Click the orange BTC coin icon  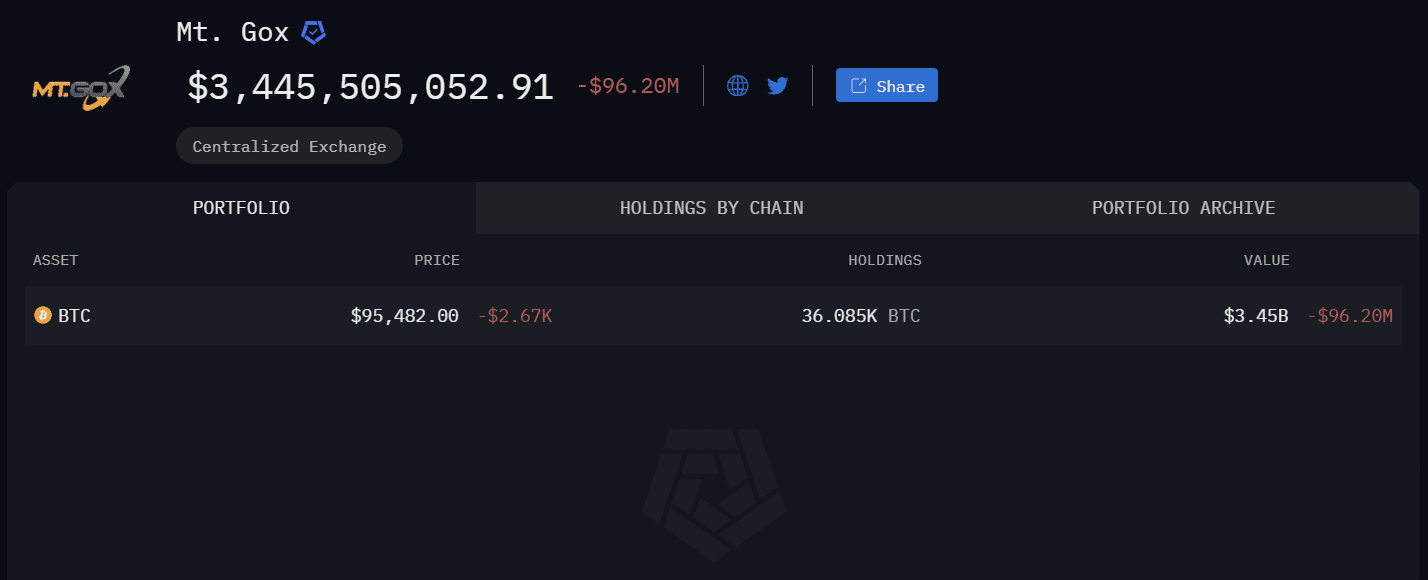[43, 316]
